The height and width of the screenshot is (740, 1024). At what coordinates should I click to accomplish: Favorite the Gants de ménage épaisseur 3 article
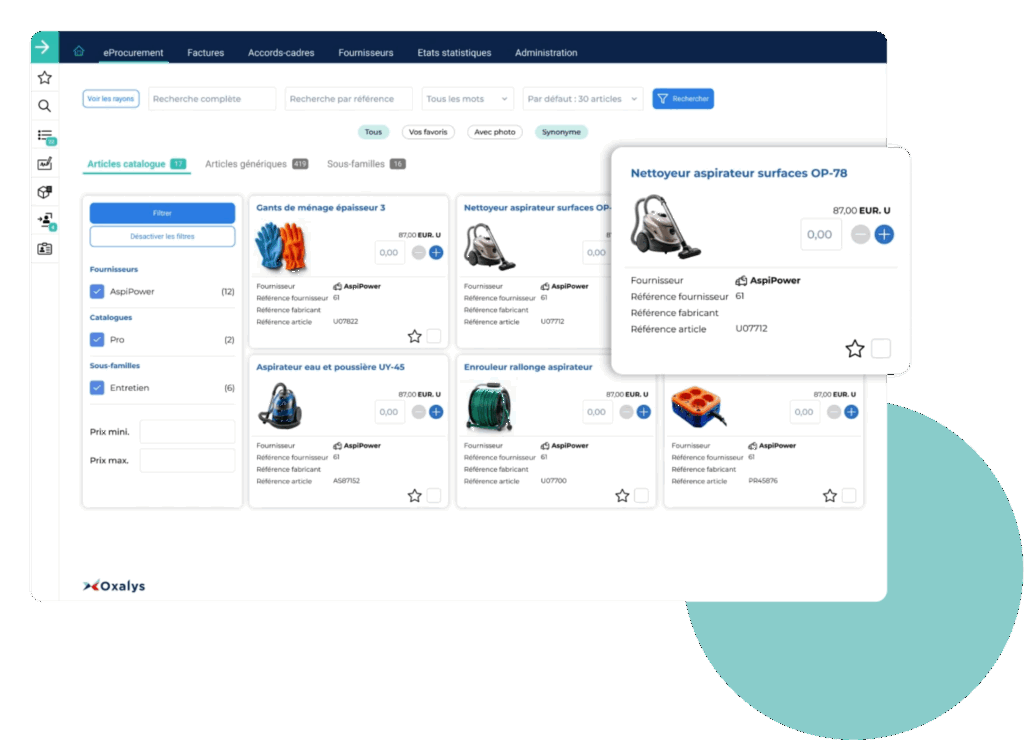coord(415,336)
